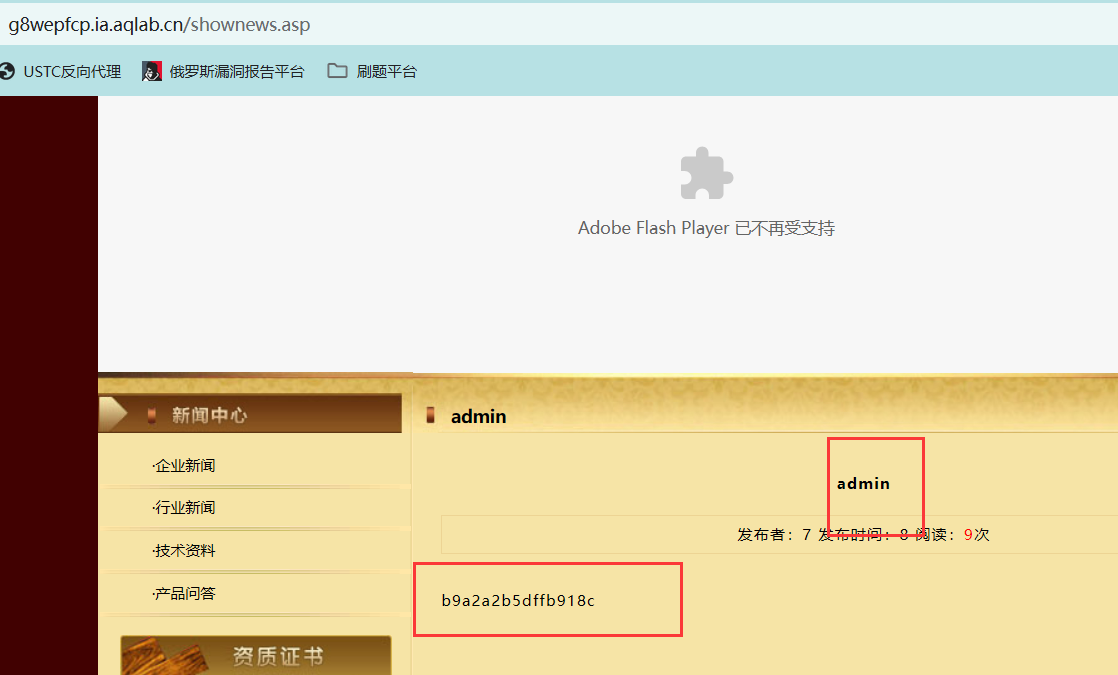1118x675 pixels.
Task: Click the Adobe Flash Player 已不再受支持 message
Action: click(x=706, y=228)
